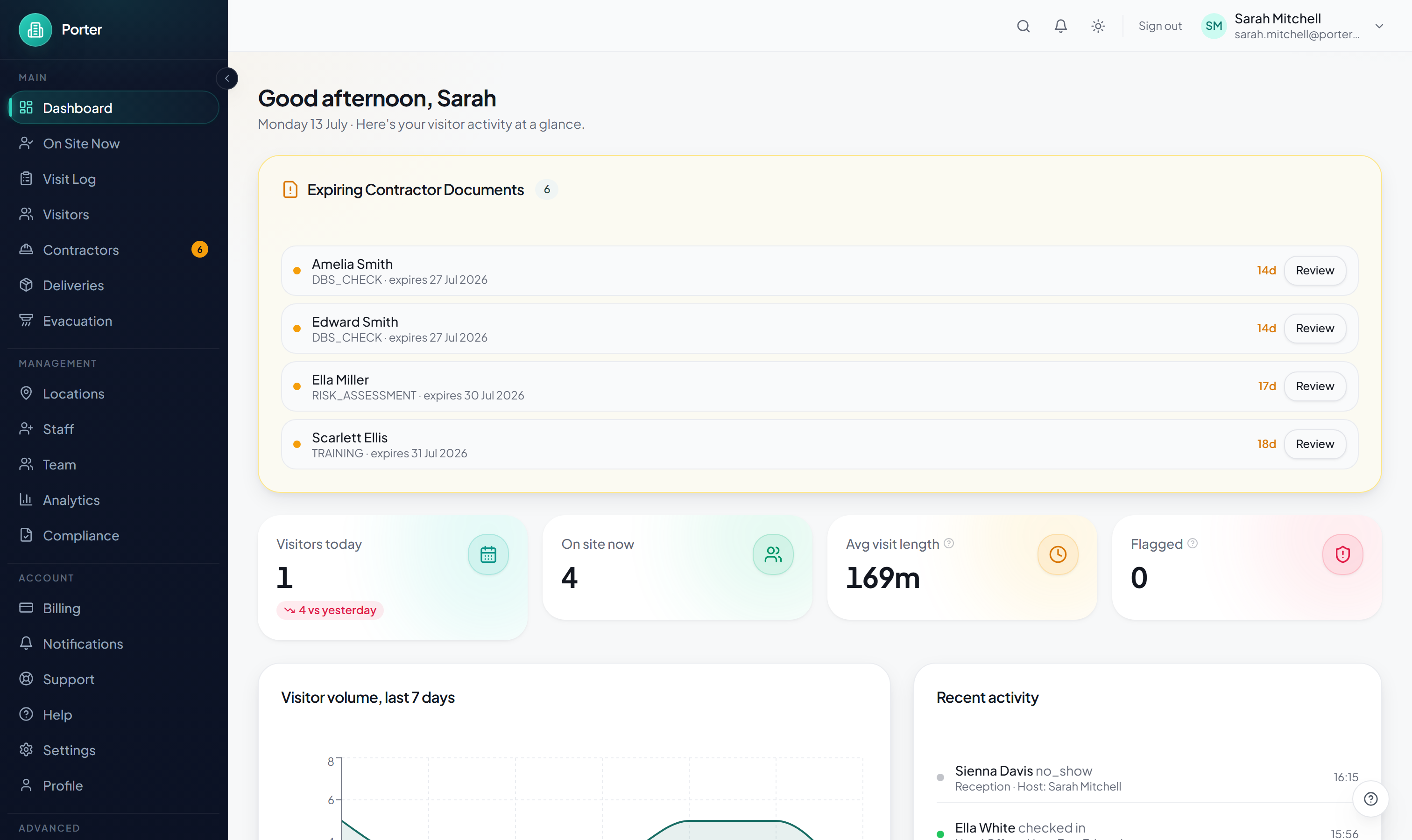
Task: Open Contractors in the sidebar
Action: [x=114, y=250]
